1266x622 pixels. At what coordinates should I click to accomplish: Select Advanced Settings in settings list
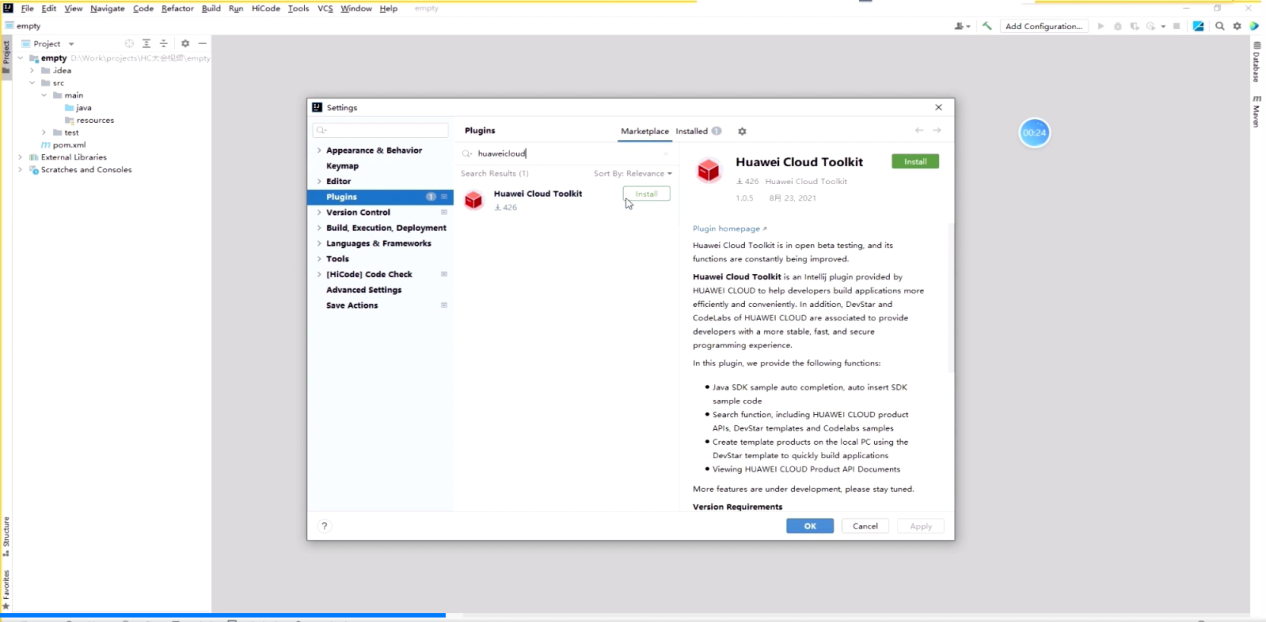[364, 290]
